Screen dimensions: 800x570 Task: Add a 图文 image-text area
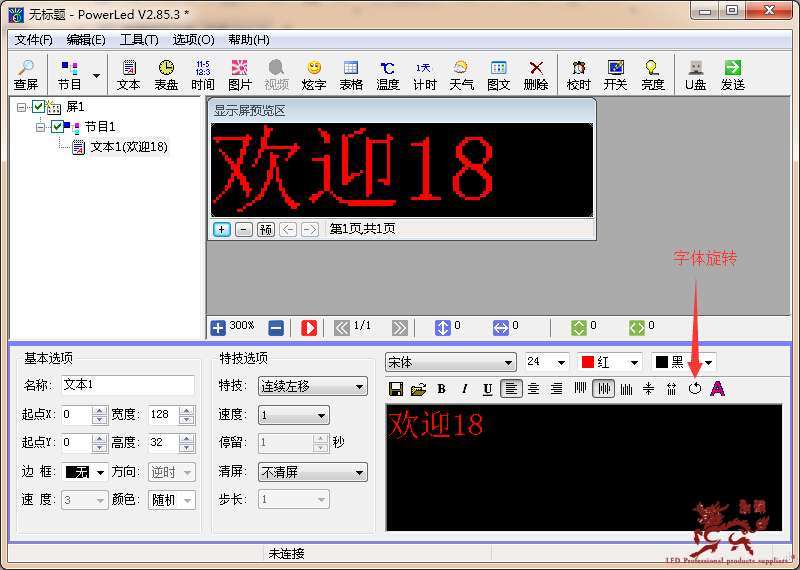498,75
